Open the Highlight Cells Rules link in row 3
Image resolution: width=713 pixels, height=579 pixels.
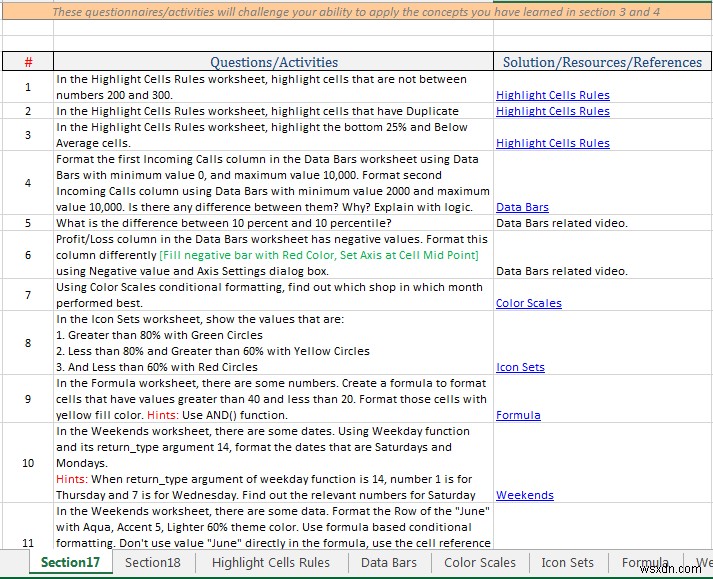point(552,143)
